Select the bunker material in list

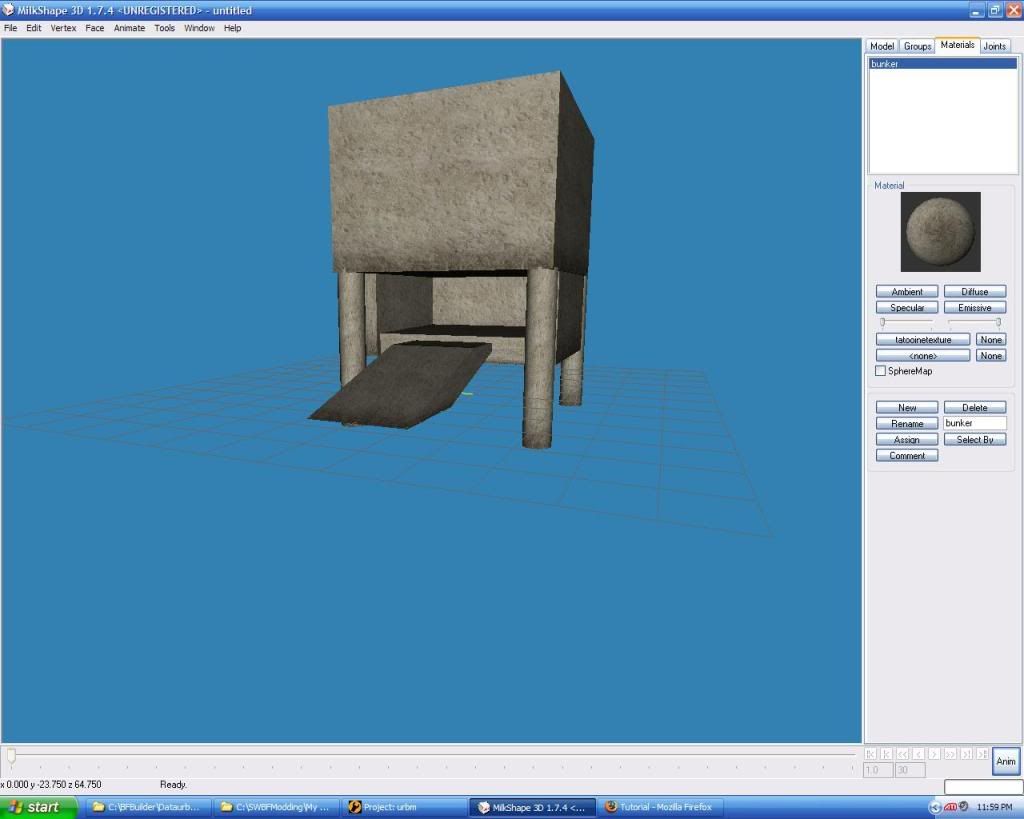click(x=942, y=63)
